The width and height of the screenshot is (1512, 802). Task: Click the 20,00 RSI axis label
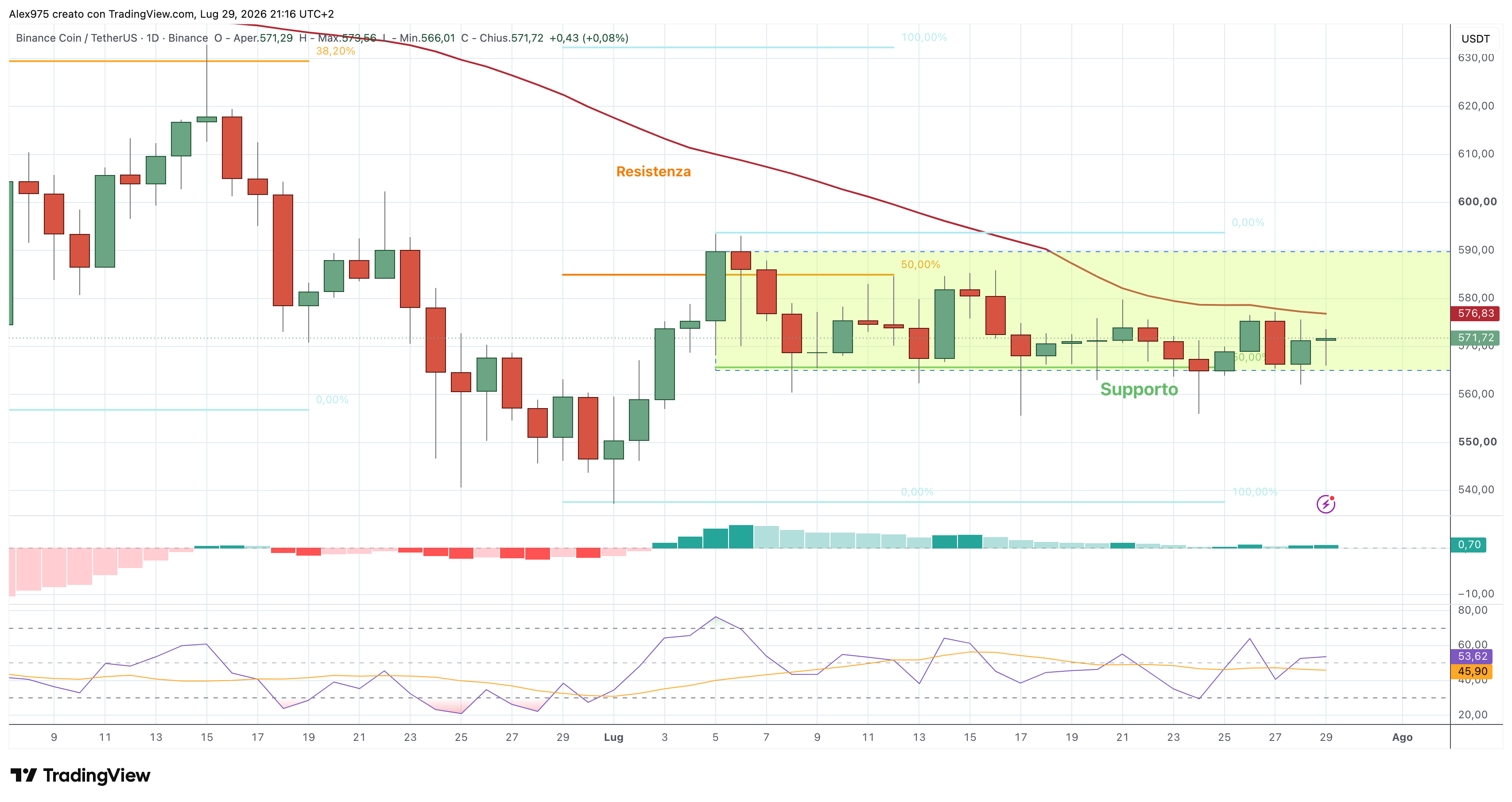pyautogui.click(x=1473, y=715)
